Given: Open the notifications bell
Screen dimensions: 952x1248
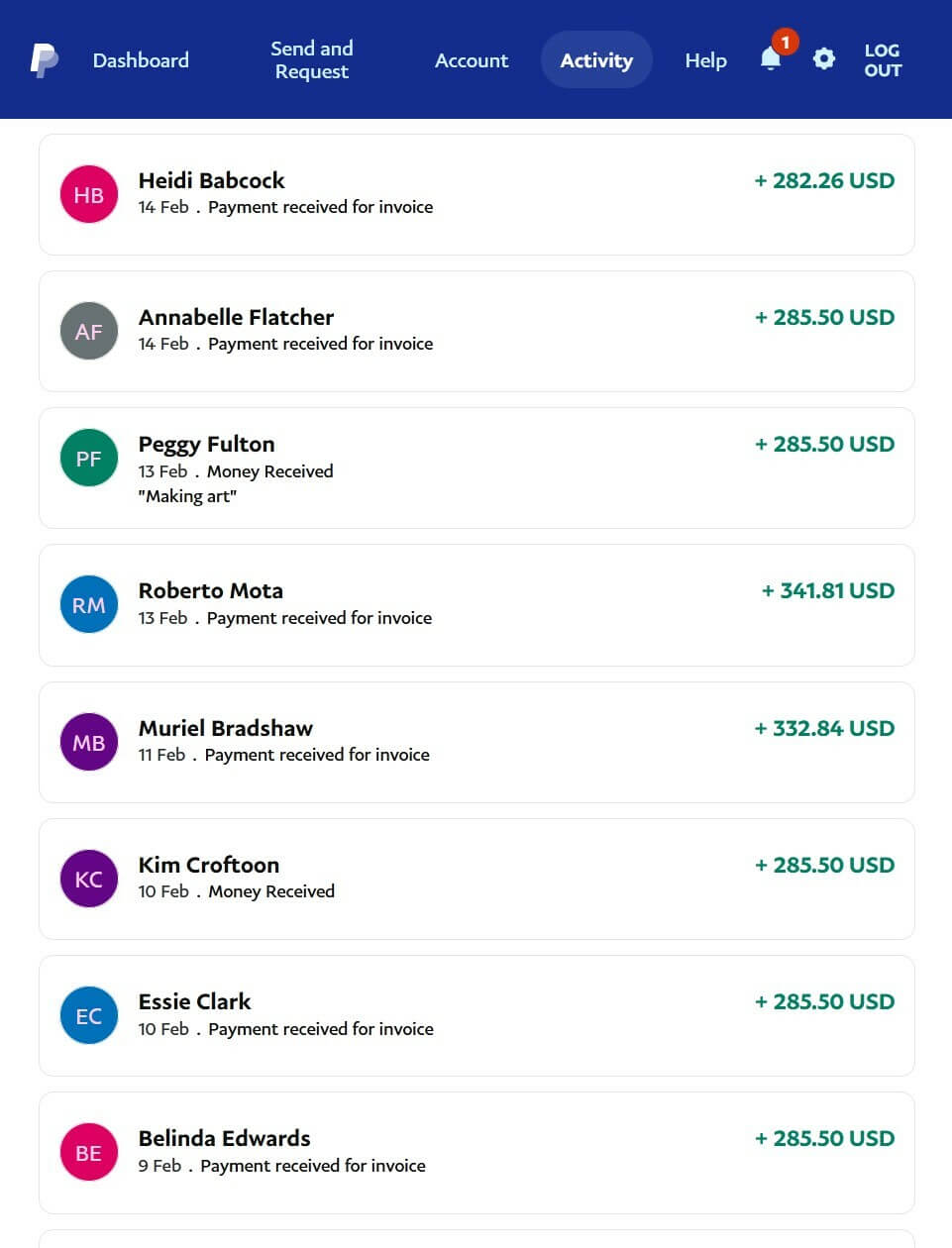Looking at the screenshot, I should pos(771,59).
